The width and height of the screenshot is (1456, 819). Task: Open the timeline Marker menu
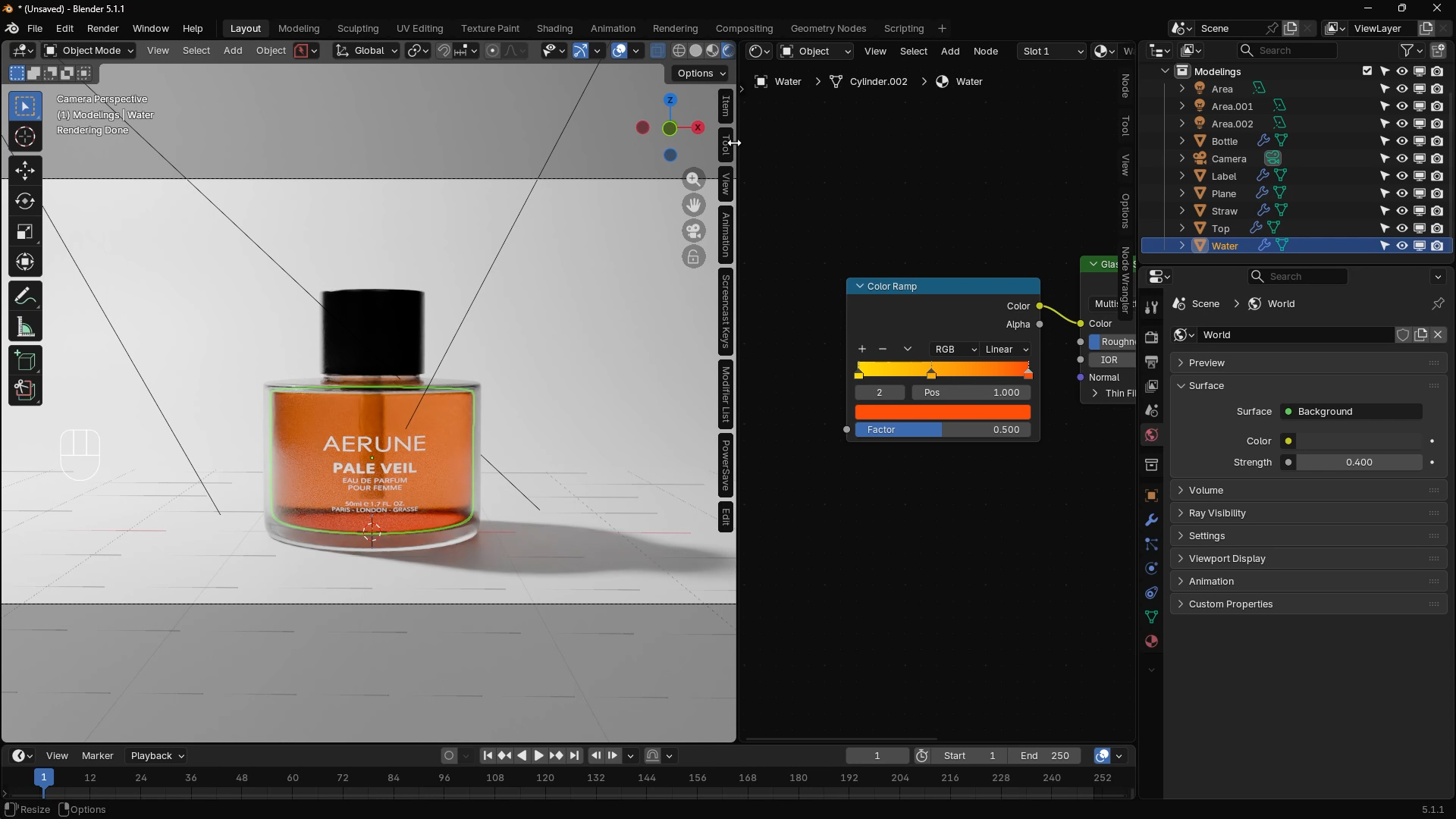(97, 756)
